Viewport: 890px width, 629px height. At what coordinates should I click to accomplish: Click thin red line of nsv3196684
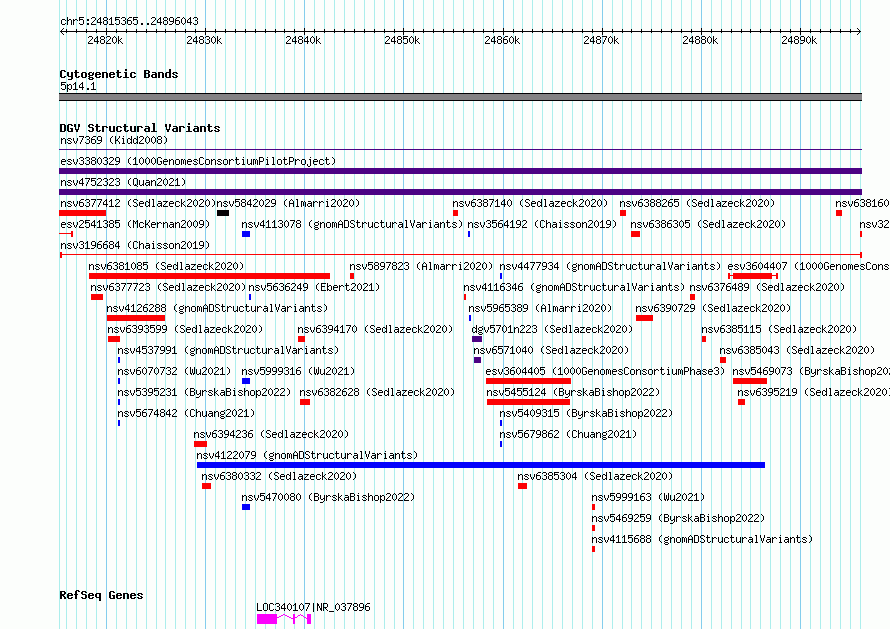pyautogui.click(x=461, y=255)
